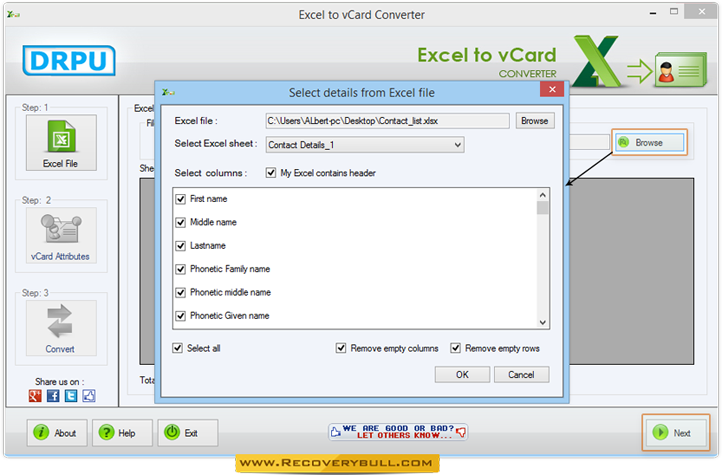This screenshot has width=722, height=475.
Task: Open the Convert step icon
Action: point(61,328)
